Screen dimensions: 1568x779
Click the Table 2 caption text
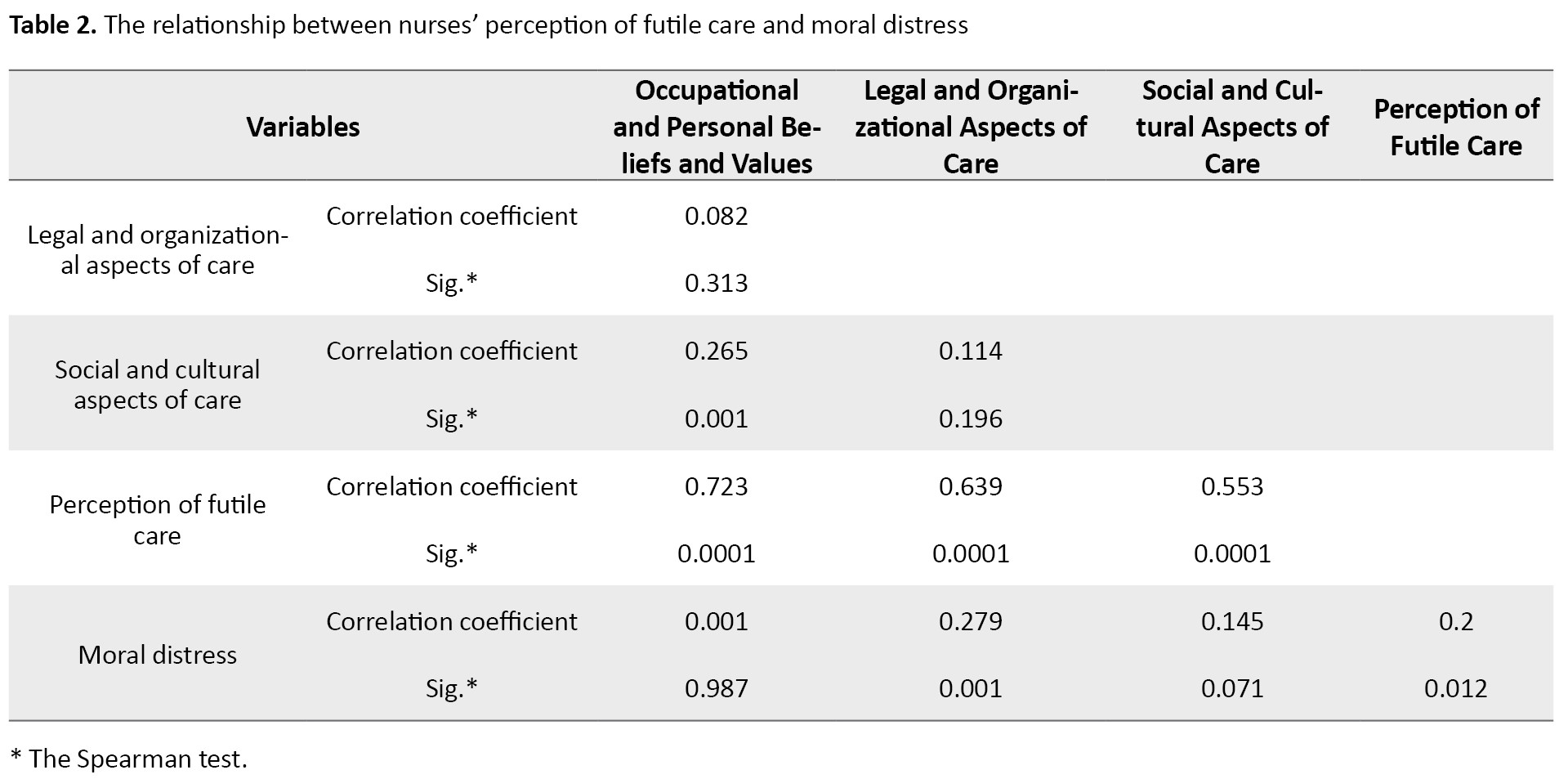(488, 25)
